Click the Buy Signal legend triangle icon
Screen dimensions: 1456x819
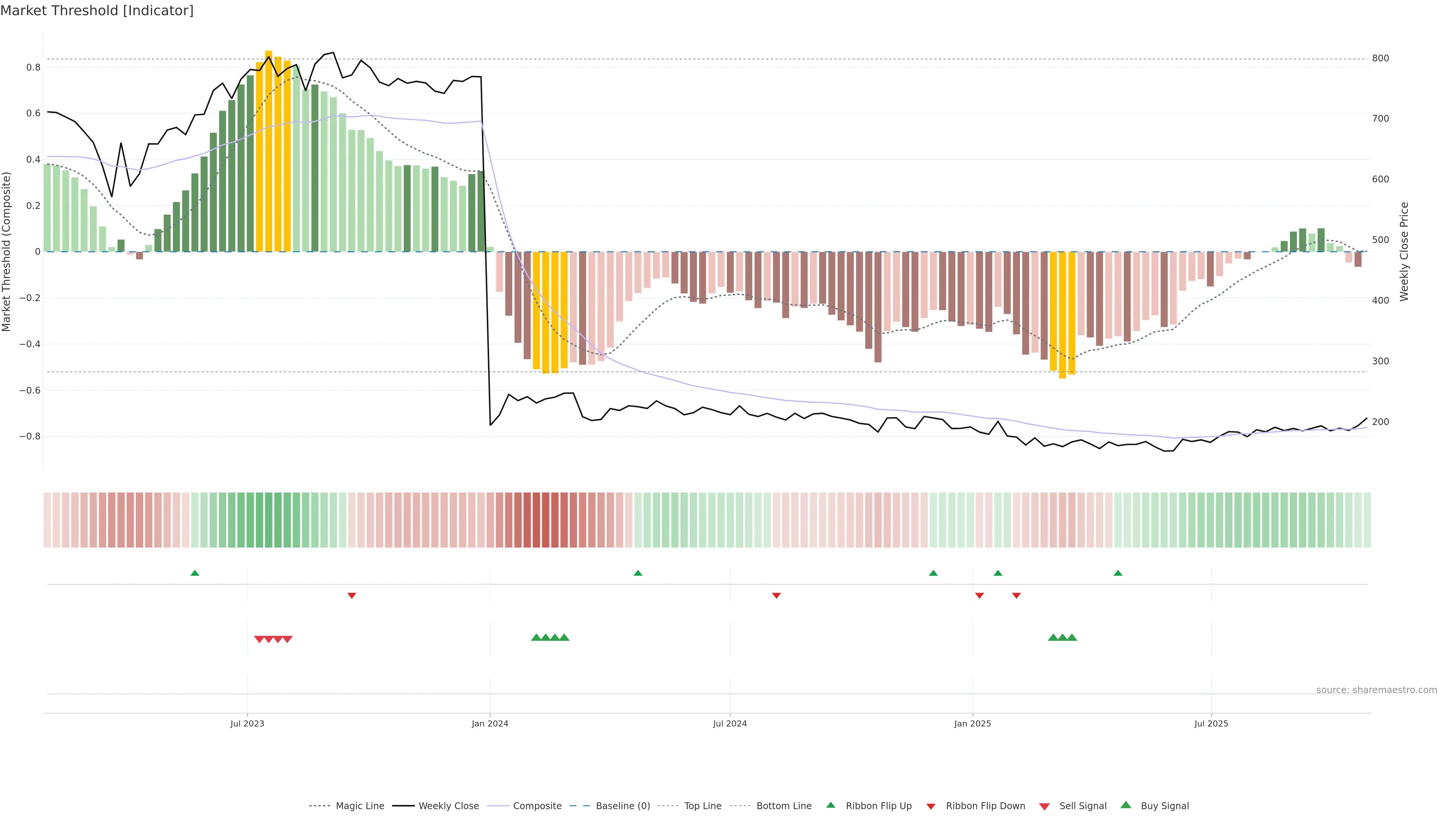point(1126,805)
